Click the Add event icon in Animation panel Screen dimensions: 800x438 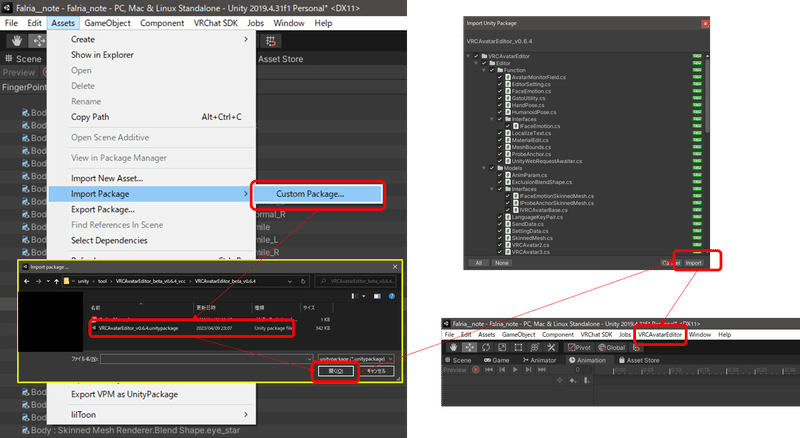click(586, 380)
